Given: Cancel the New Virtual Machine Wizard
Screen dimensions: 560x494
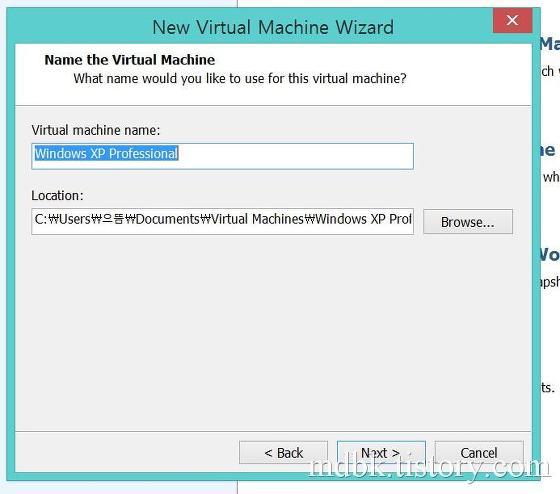Looking at the screenshot, I should (479, 453).
